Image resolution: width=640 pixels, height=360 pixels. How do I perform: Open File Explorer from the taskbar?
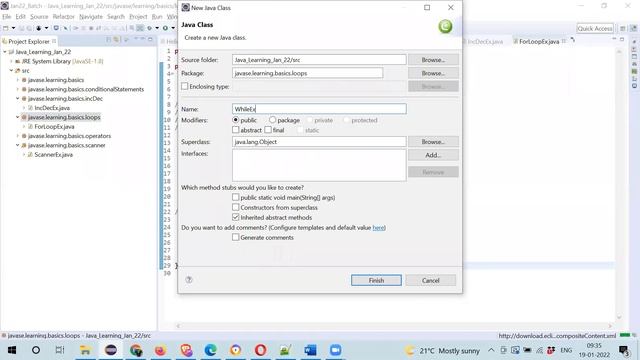[x=85, y=350]
